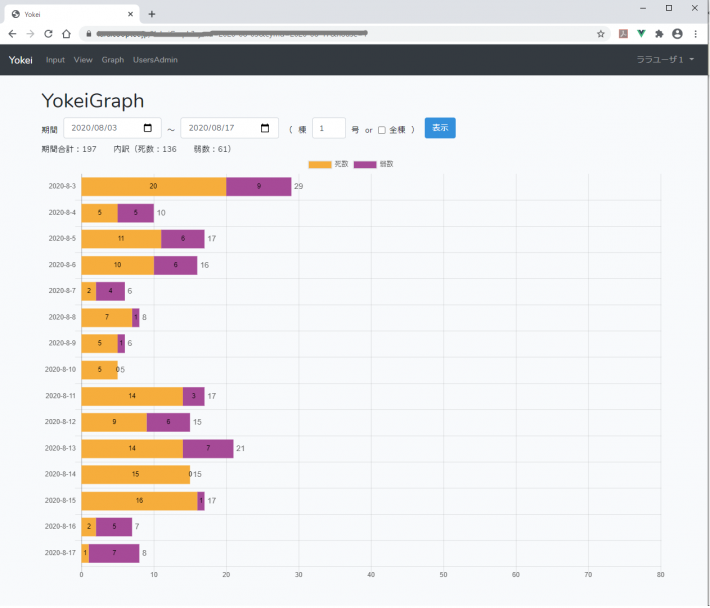Image resolution: width=710 pixels, height=608 pixels.
Task: Open a new browser tab
Action: click(152, 14)
